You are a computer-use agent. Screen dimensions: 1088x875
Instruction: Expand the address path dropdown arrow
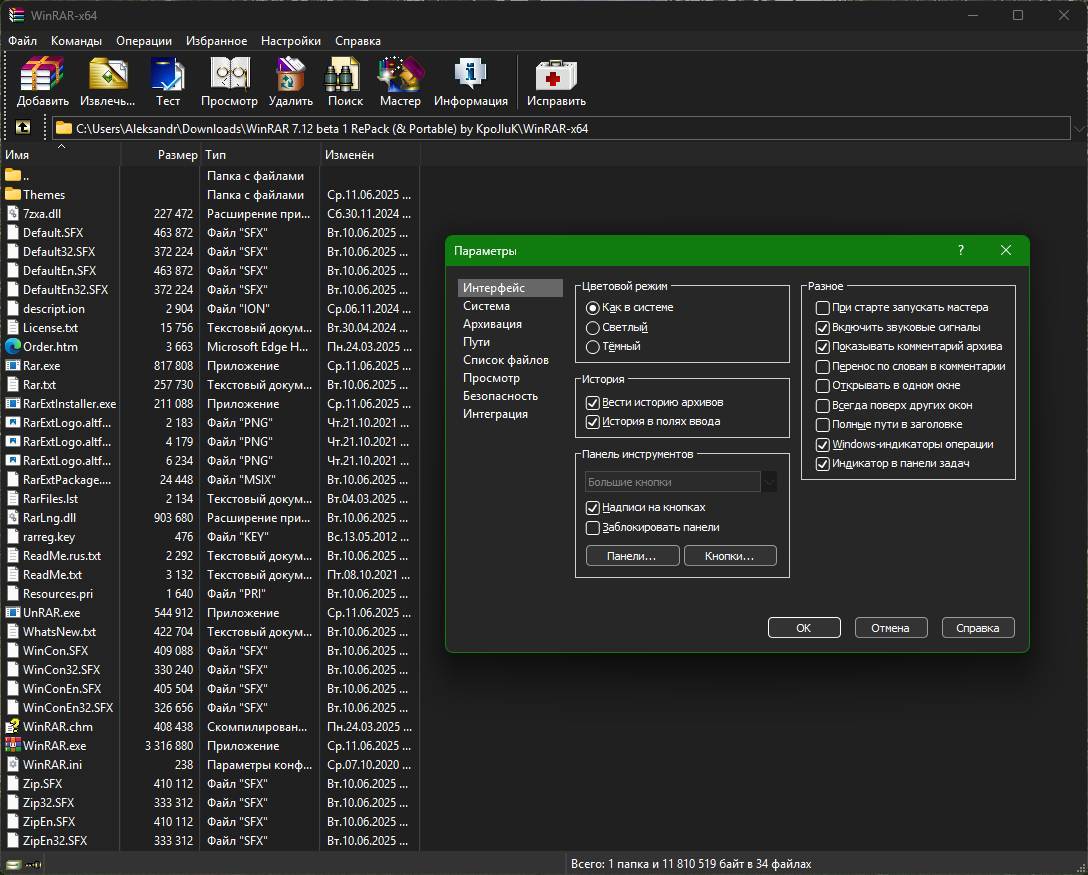click(1079, 128)
